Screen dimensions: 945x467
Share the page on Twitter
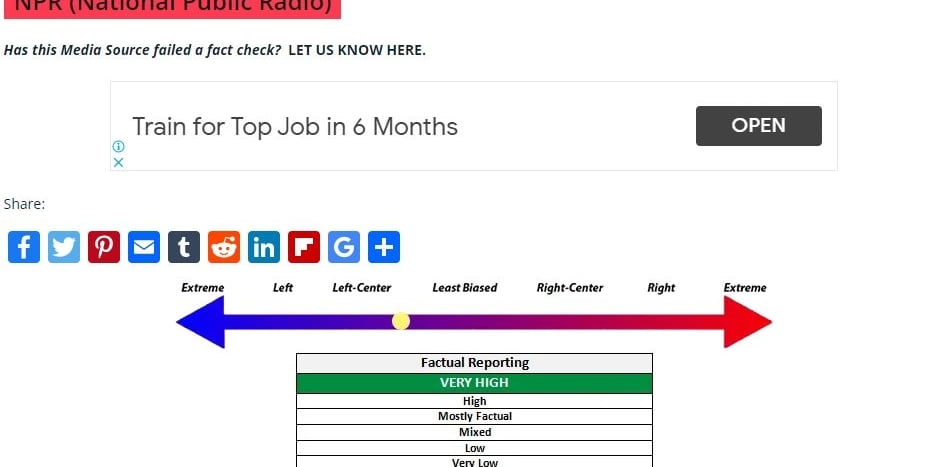coord(64,247)
